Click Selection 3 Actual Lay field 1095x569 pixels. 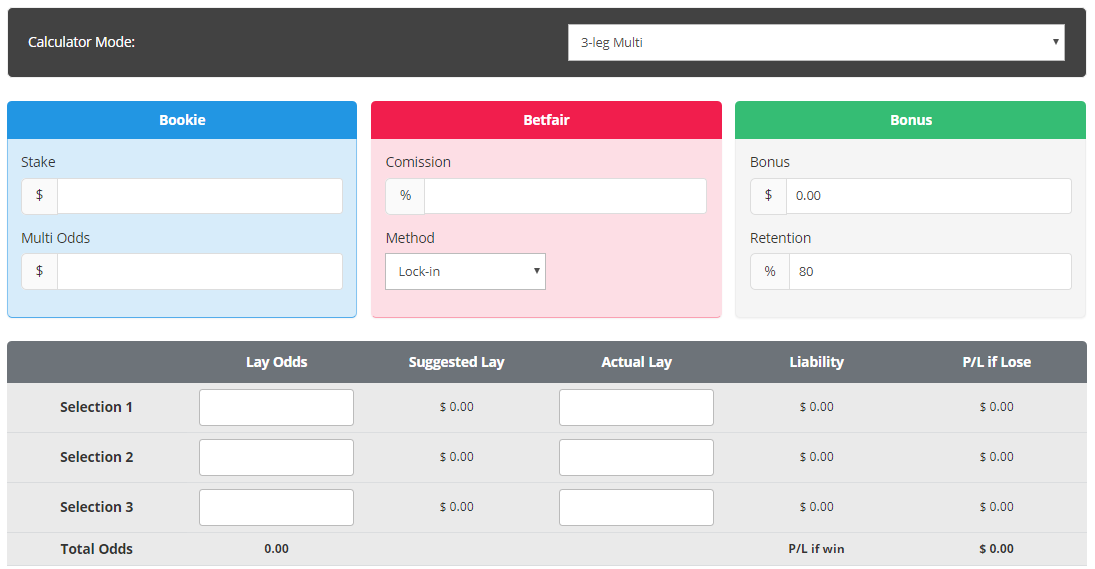coord(636,508)
